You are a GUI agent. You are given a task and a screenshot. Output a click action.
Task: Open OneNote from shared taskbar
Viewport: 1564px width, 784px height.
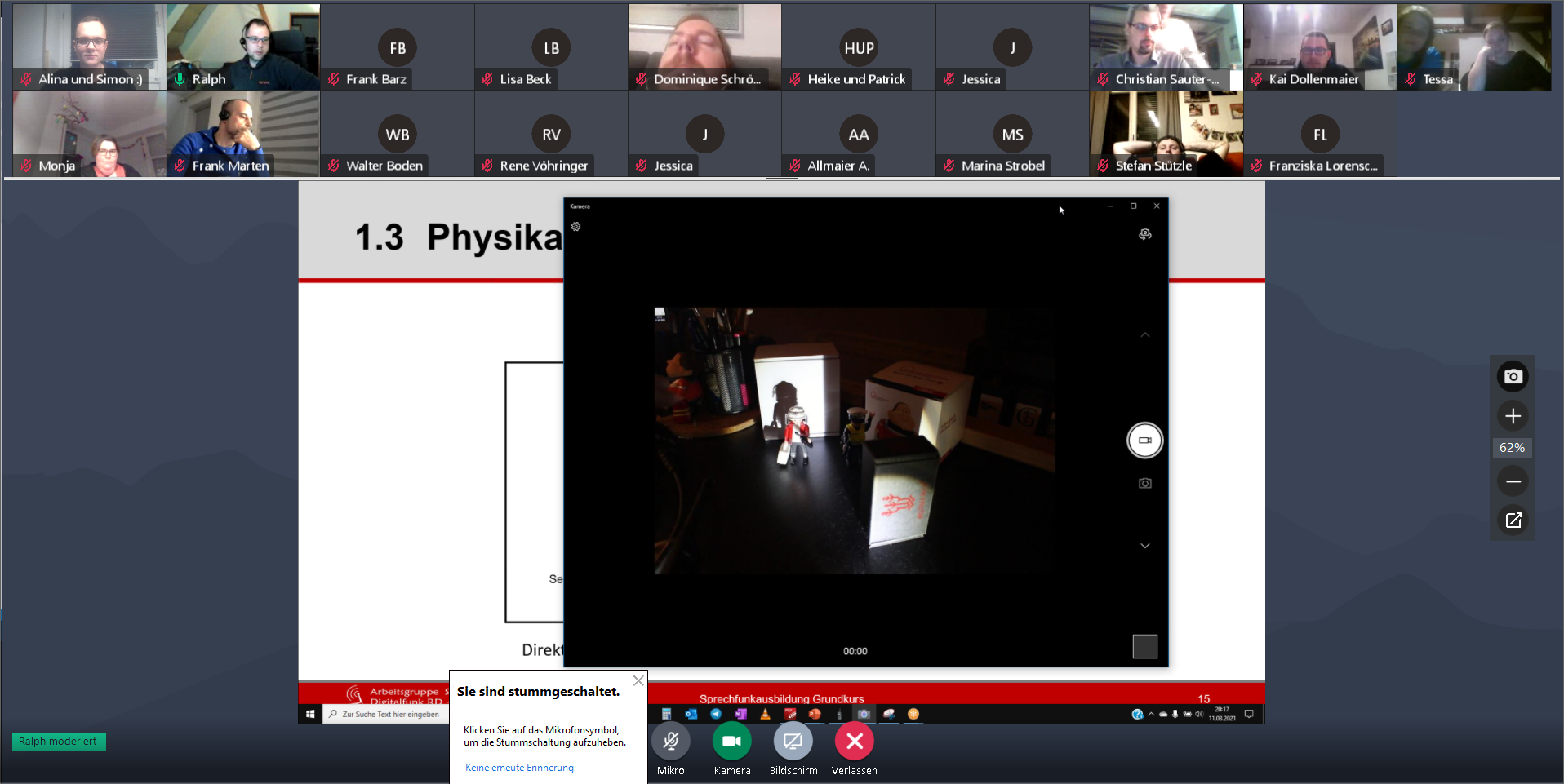pyautogui.click(x=740, y=715)
